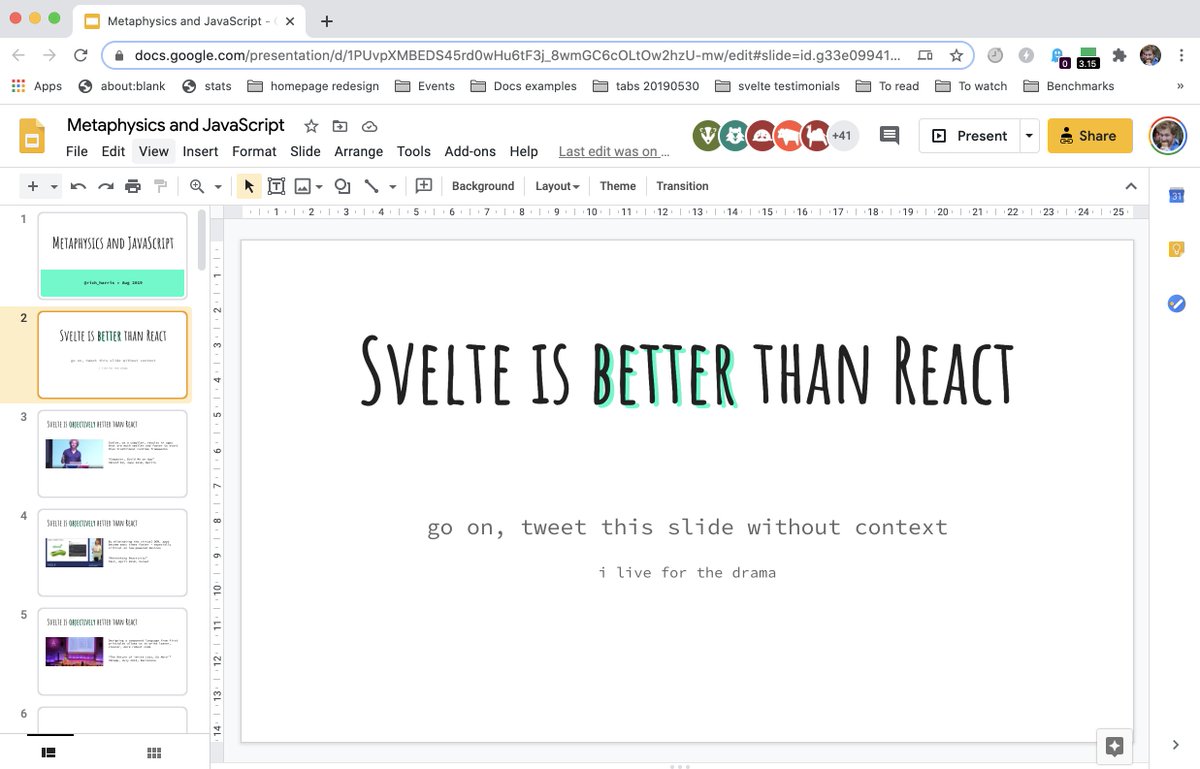This screenshot has width=1200, height=769.
Task: Select the Shape tool icon
Action: point(342,186)
